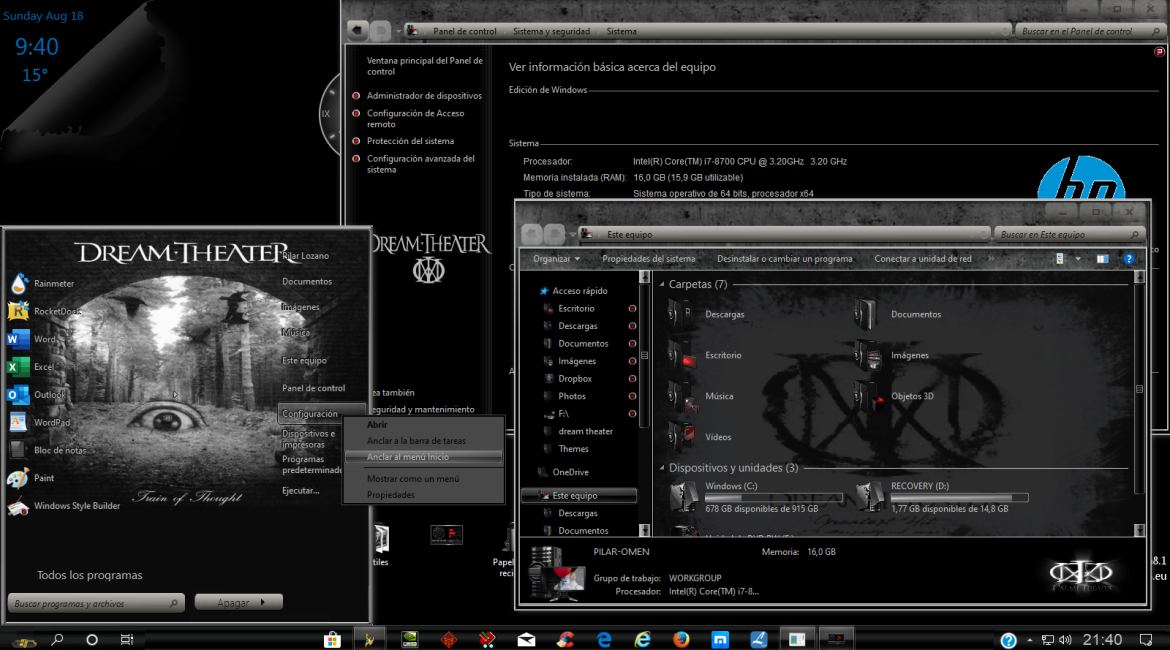Image resolution: width=1170 pixels, height=650 pixels.
Task: Start Excel from the Start menu
Action: pyautogui.click(x=43, y=367)
